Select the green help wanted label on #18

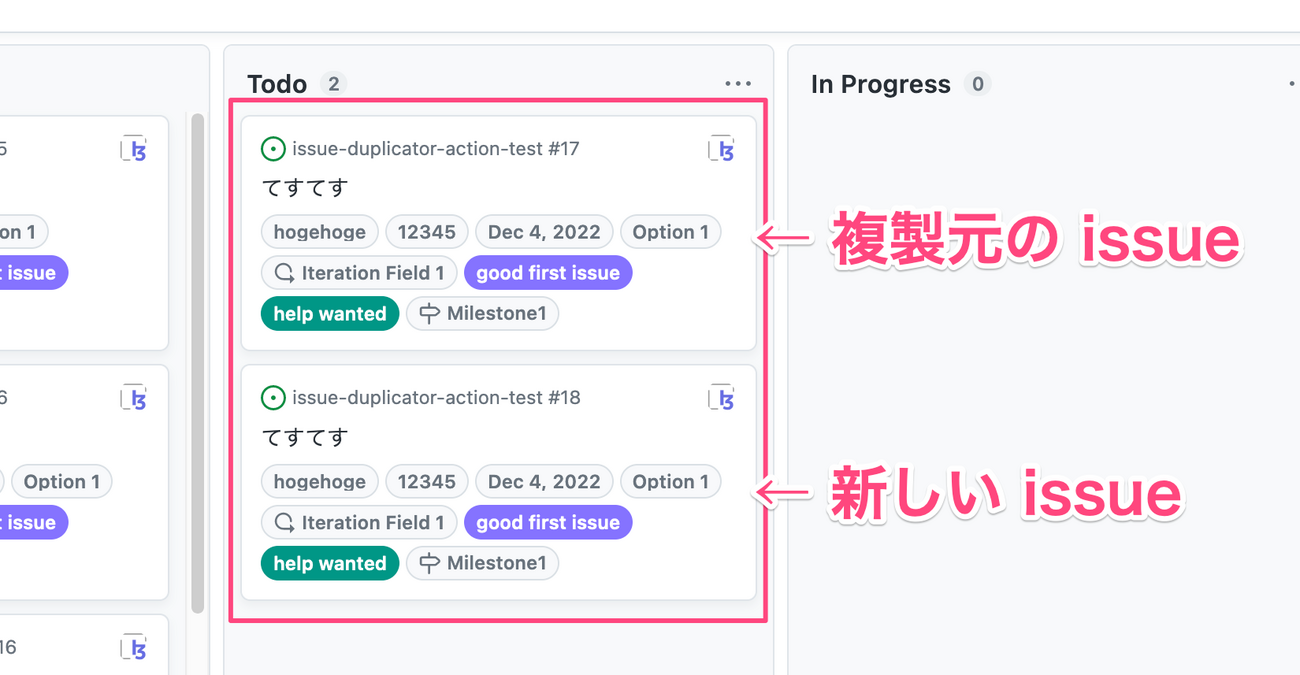[x=330, y=563]
